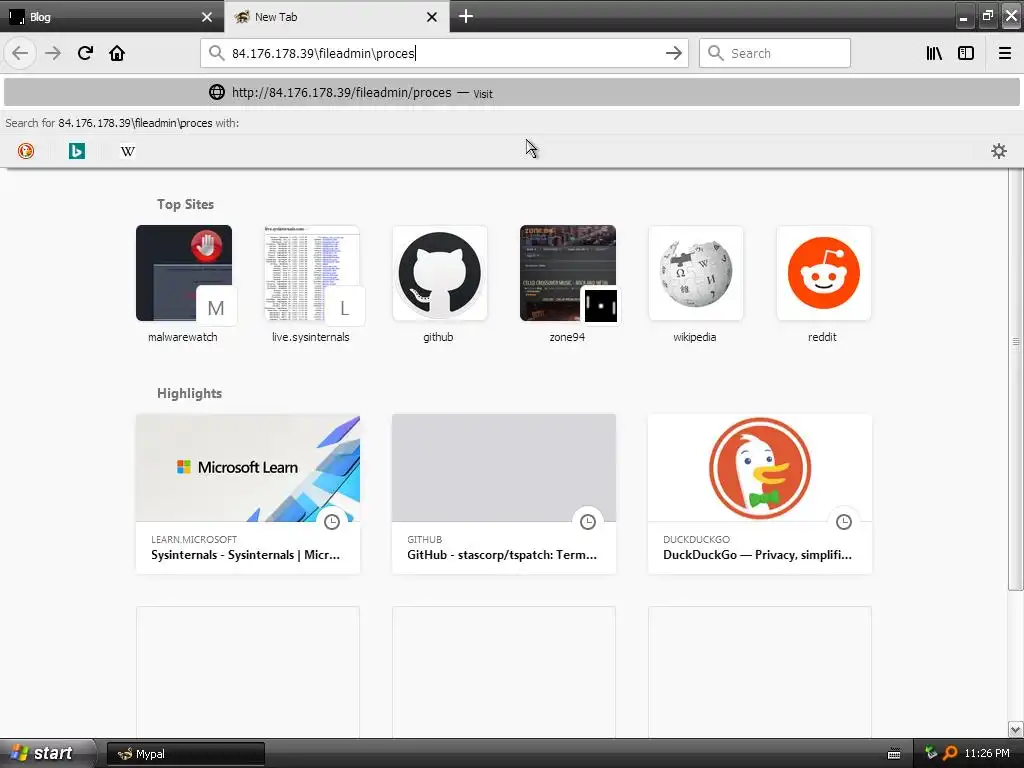Click the 11:26 PM clock

[x=987, y=754]
